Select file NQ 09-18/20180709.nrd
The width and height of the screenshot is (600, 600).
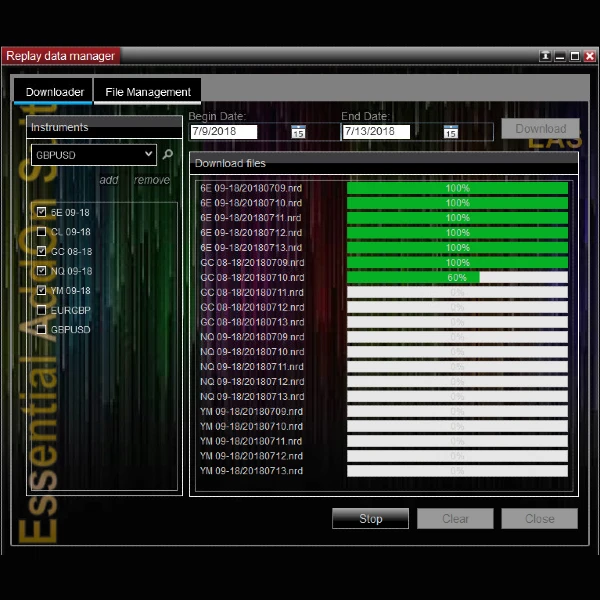[x=252, y=337]
